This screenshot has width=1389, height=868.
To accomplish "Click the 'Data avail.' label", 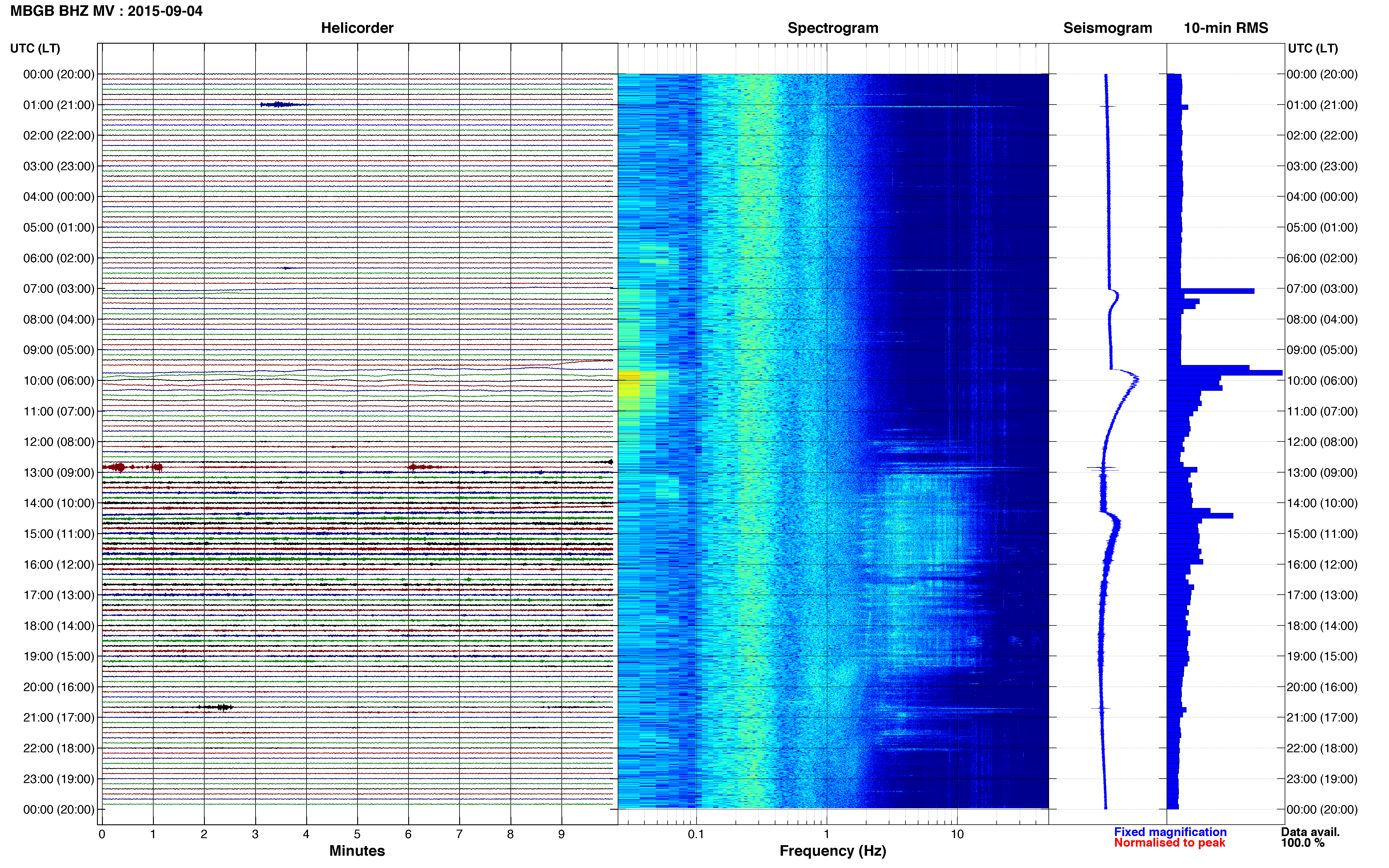I will pyautogui.click(x=1310, y=832).
